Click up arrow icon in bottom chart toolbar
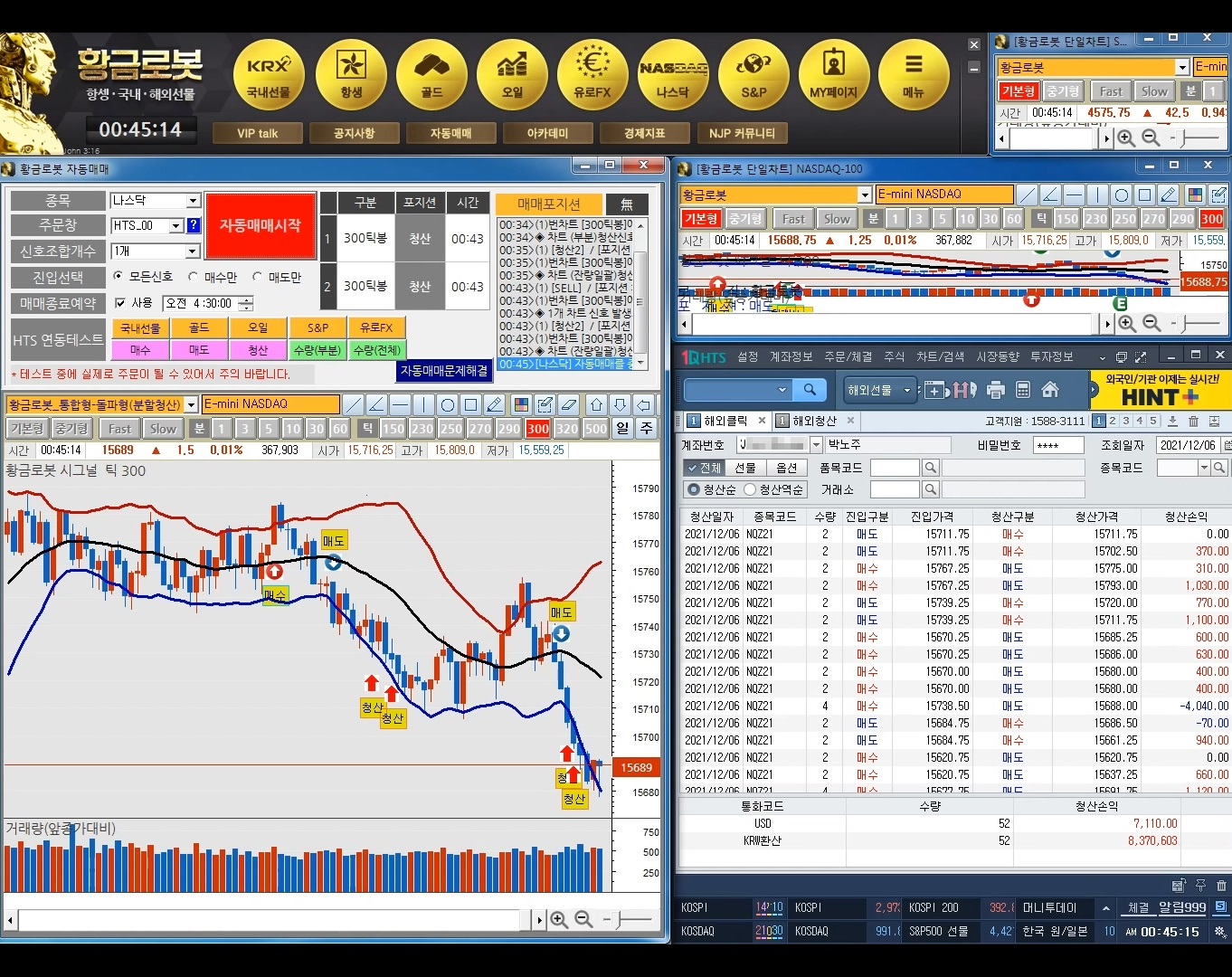1232x977 pixels. click(596, 404)
